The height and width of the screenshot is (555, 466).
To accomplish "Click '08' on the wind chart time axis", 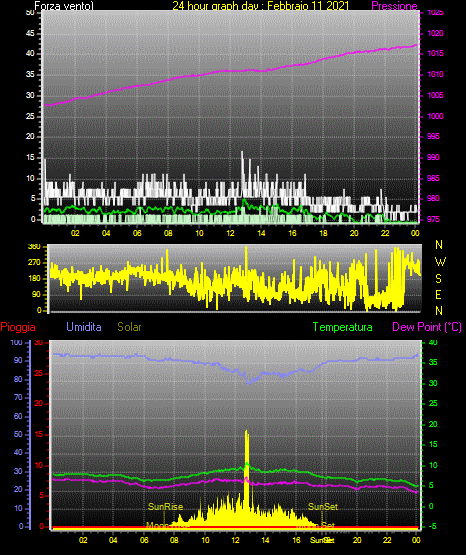I will click(168, 233).
